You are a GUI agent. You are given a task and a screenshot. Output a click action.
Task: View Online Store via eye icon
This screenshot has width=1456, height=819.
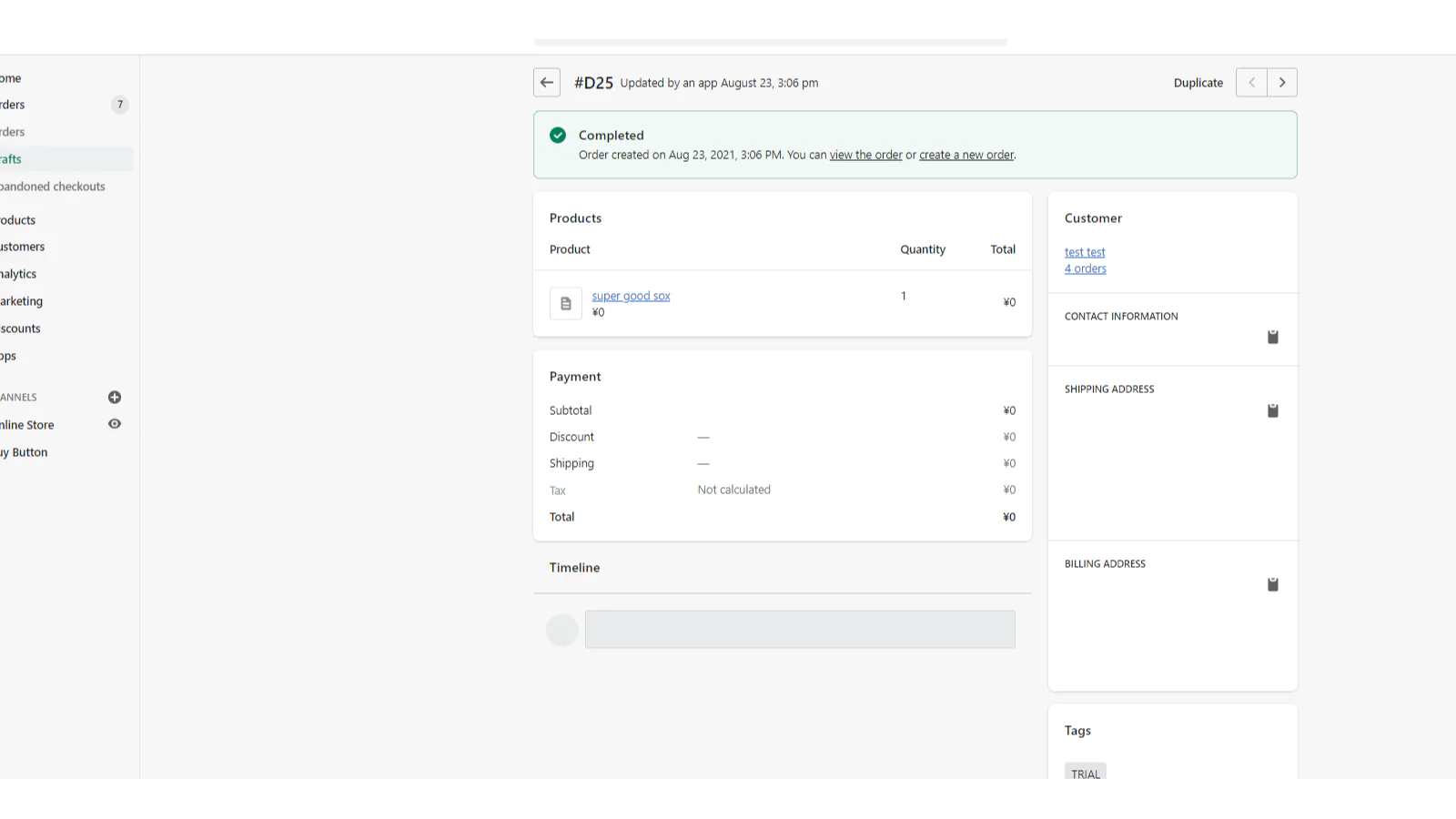point(115,424)
